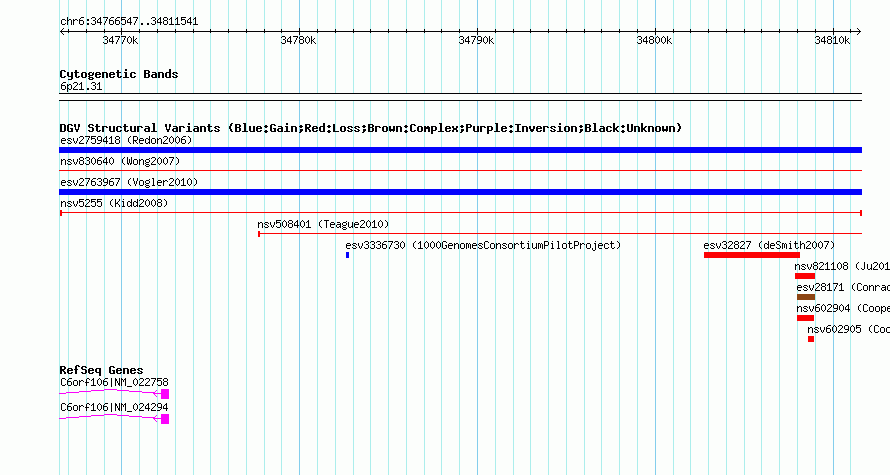Open the nsv5255 (Kidd2008) label
The image size is (890, 475).
114,203
